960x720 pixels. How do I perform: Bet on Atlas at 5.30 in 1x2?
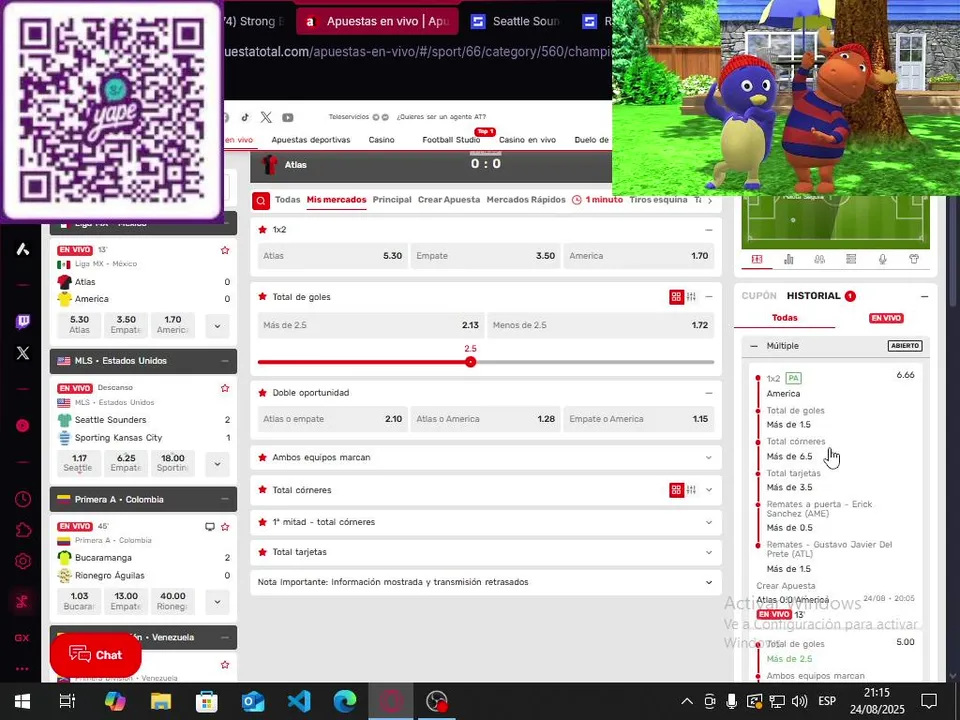[x=332, y=256]
